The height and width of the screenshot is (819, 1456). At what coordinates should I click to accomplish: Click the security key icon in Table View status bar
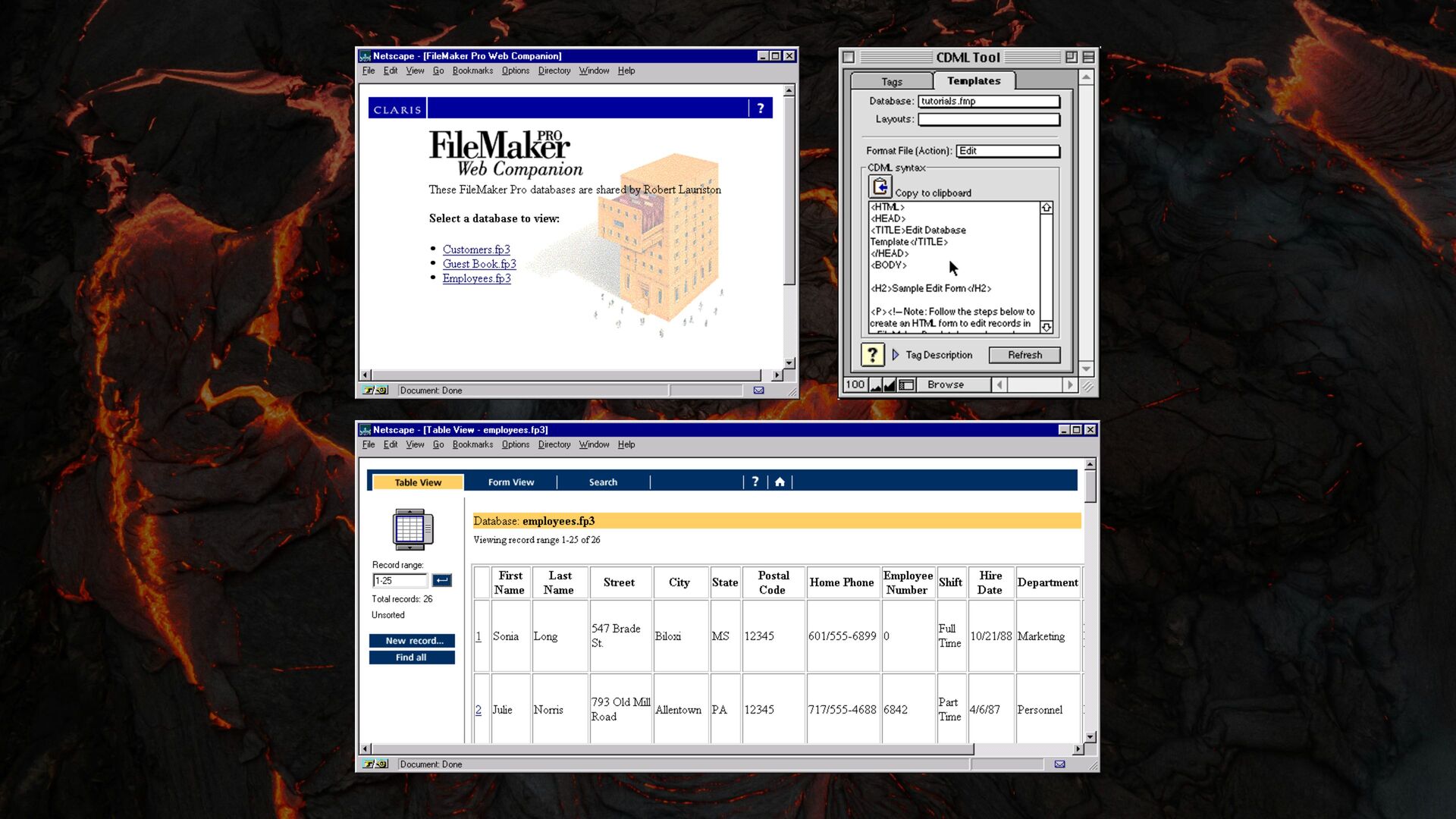tap(375, 764)
